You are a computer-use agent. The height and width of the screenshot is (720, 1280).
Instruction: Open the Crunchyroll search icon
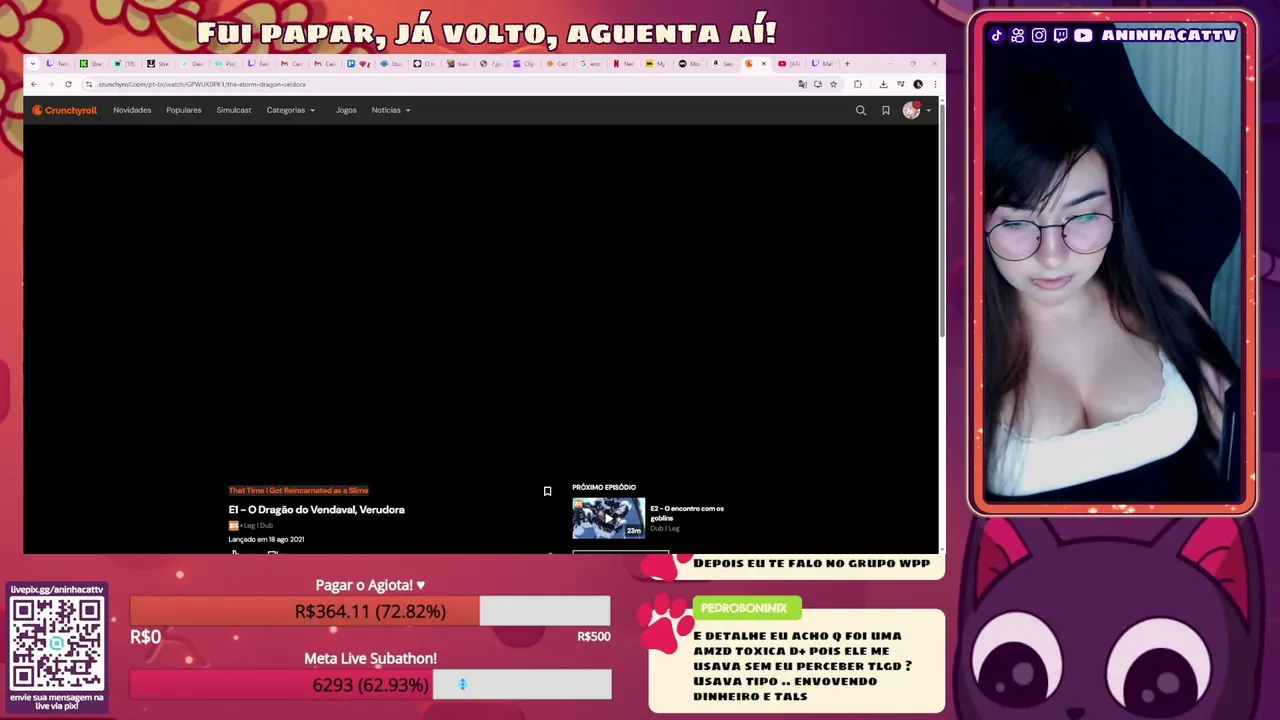[860, 110]
